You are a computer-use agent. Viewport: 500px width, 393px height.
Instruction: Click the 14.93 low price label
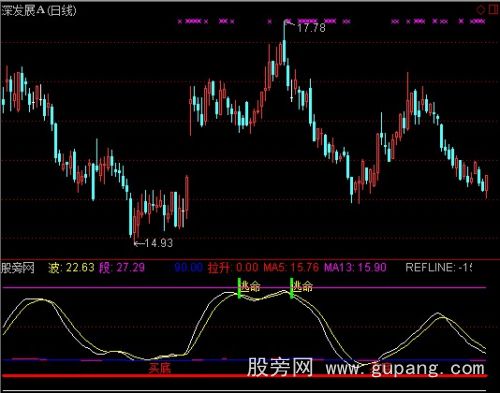159,243
